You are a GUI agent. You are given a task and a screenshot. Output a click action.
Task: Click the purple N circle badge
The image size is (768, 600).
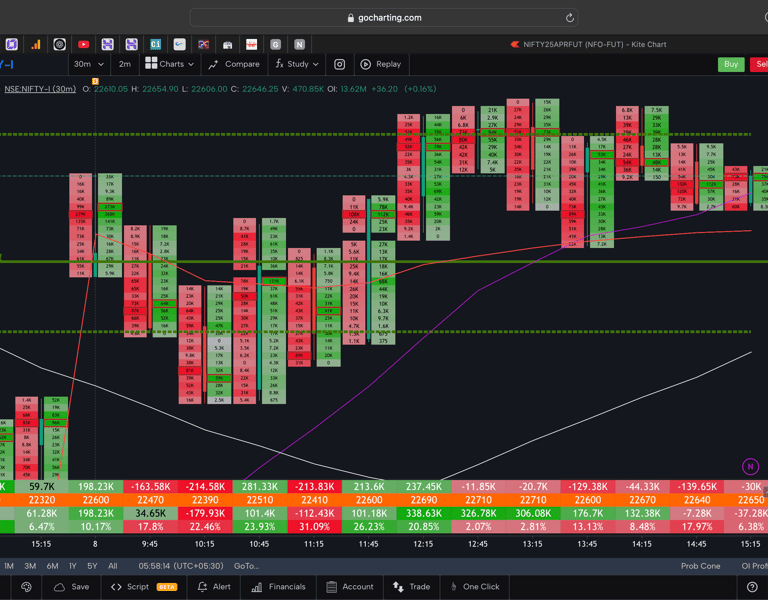[750, 466]
